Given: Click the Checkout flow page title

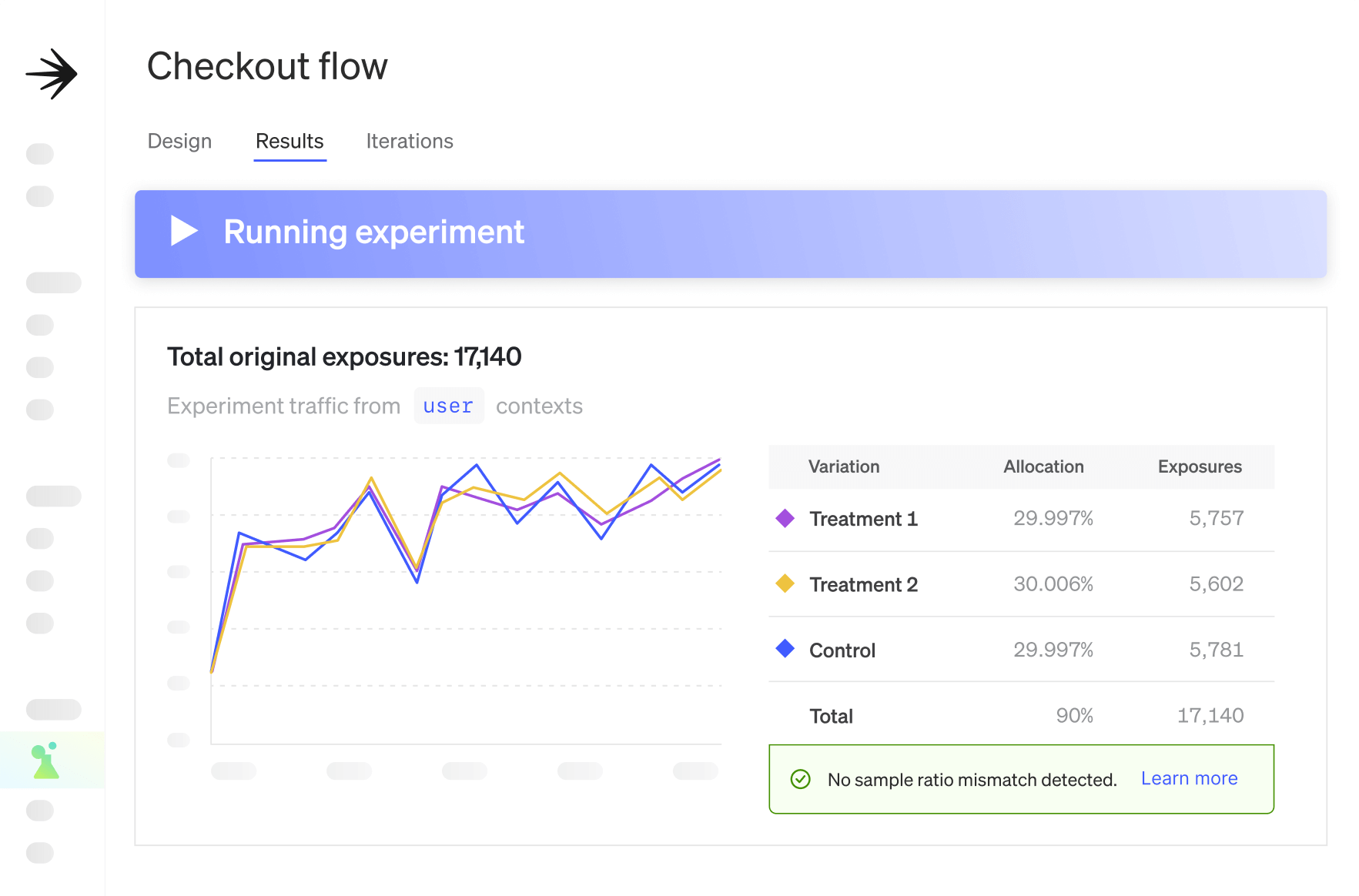Looking at the screenshot, I should [x=267, y=66].
